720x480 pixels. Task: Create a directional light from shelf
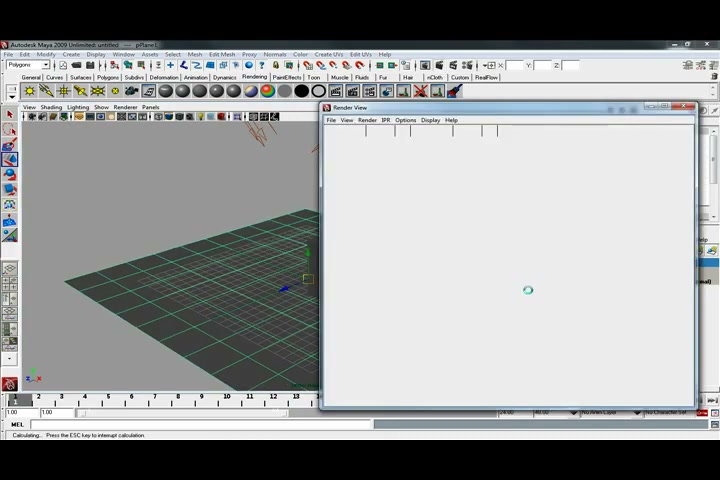[46, 91]
